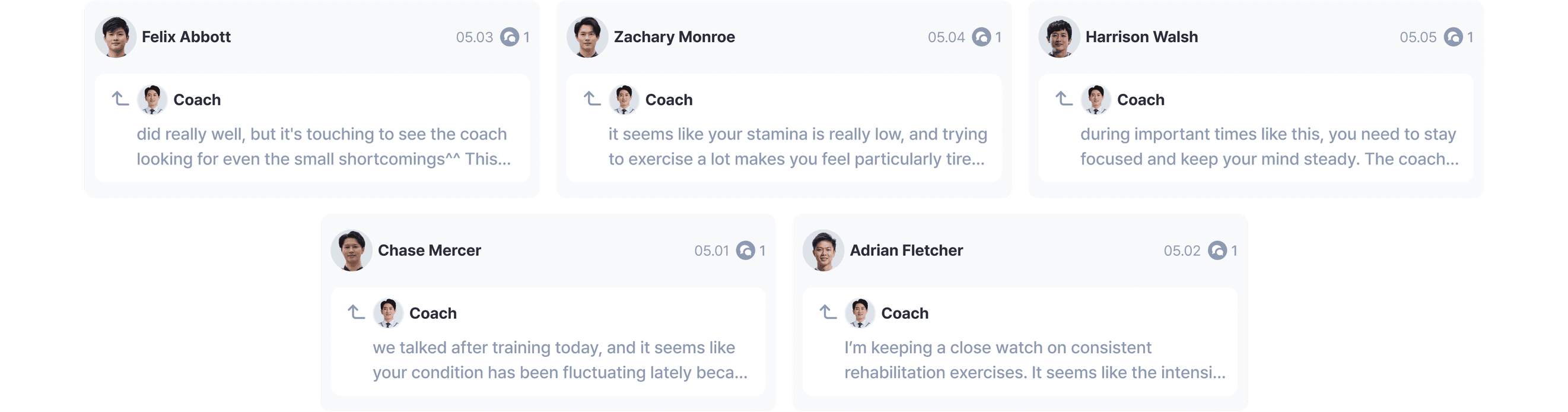Click the reply arrow in Zachary Monroe's card
The width and height of the screenshot is (1568, 412).
592,98
